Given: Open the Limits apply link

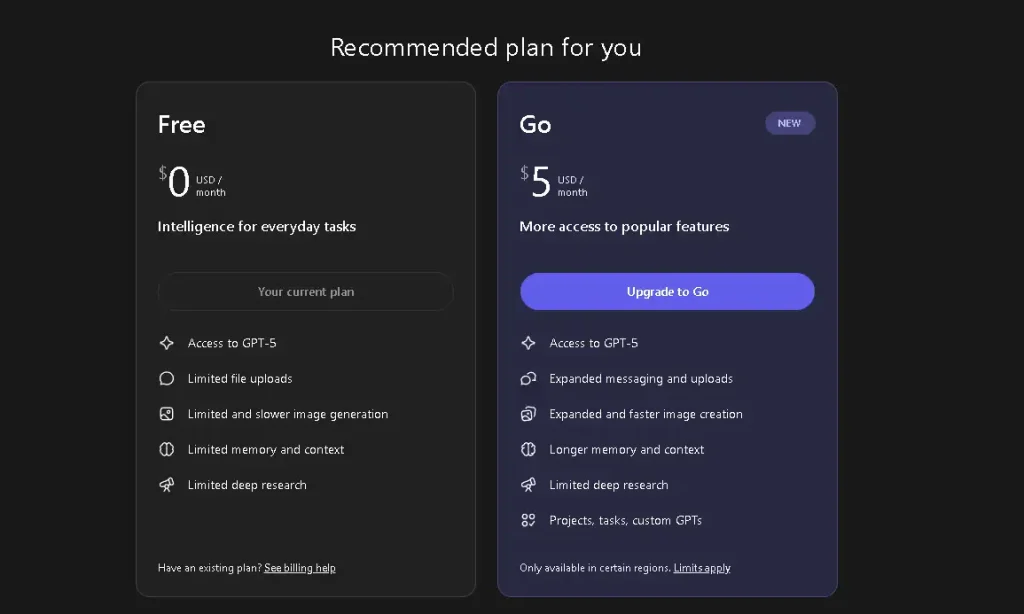Looking at the screenshot, I should [702, 568].
